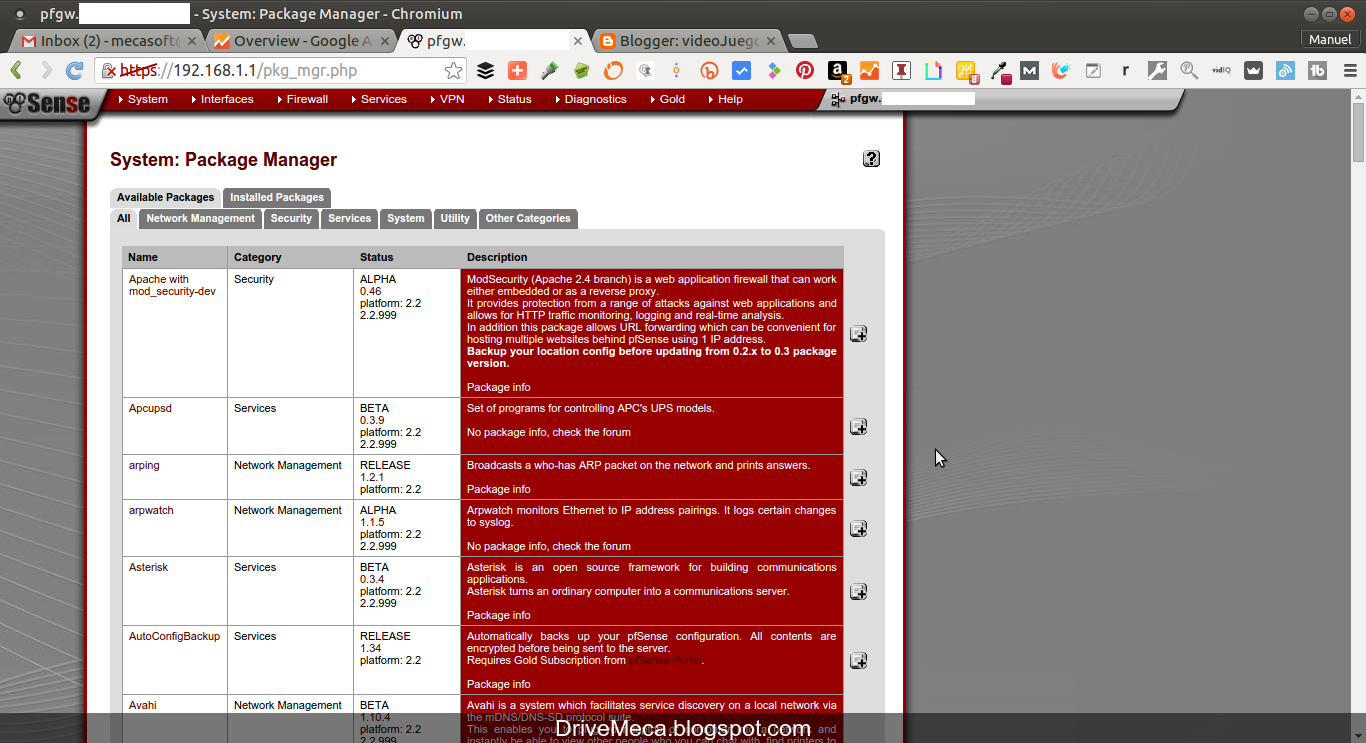Open Package info link for Apache mod_security-dev
The image size is (1366, 743).
[x=498, y=387]
